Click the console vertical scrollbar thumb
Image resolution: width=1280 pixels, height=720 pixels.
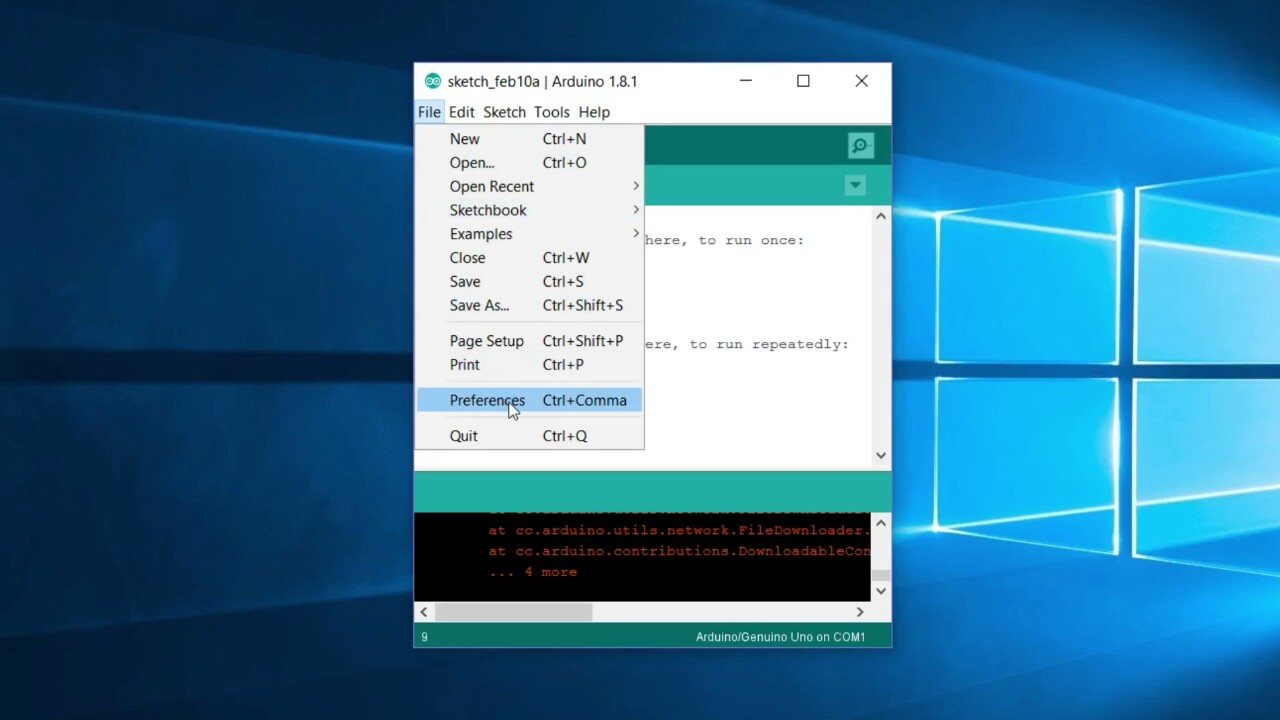click(x=881, y=575)
